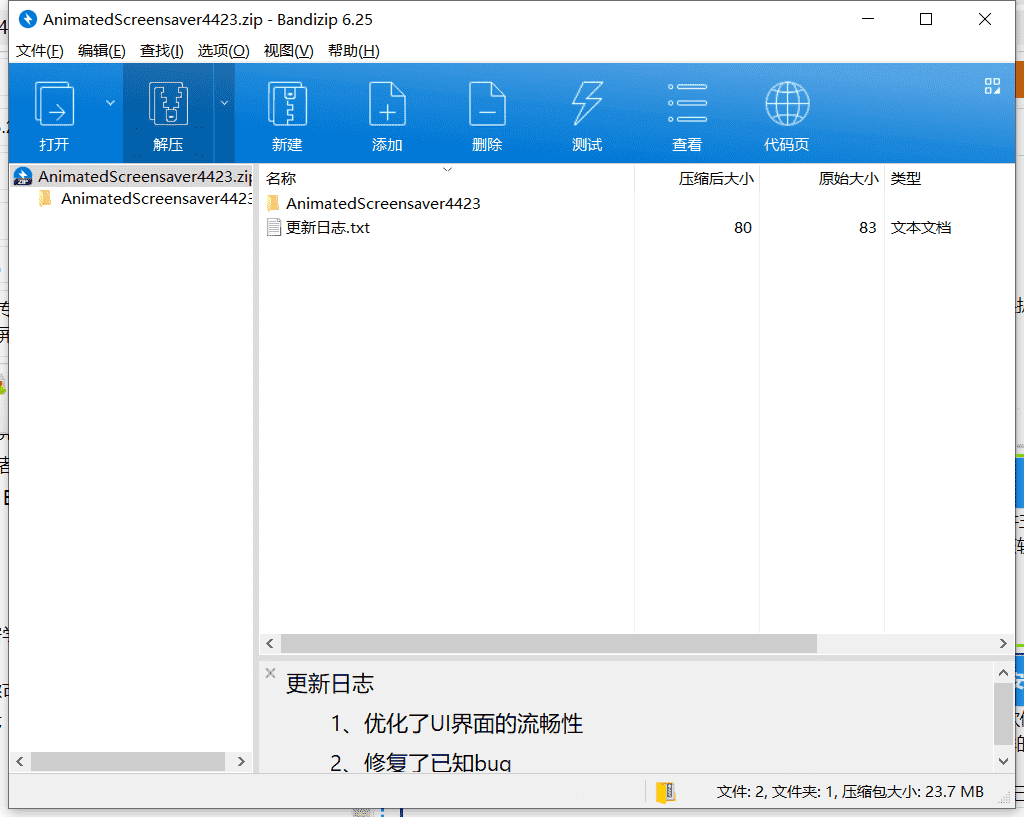Click the folder icon next to AnimatedScreensaver4423 in list
The image size is (1024, 817).
point(273,203)
